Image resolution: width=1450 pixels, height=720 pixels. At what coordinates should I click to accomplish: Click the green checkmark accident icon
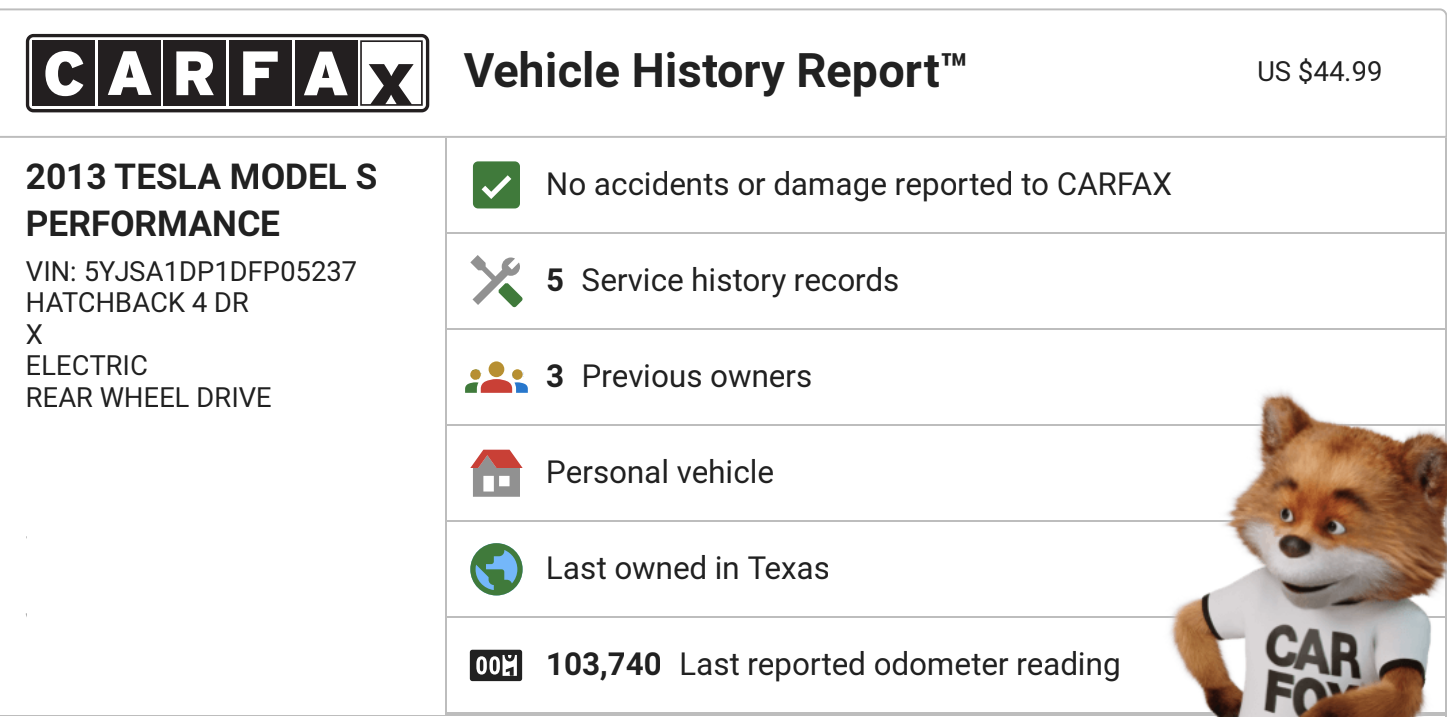pyautogui.click(x=496, y=185)
